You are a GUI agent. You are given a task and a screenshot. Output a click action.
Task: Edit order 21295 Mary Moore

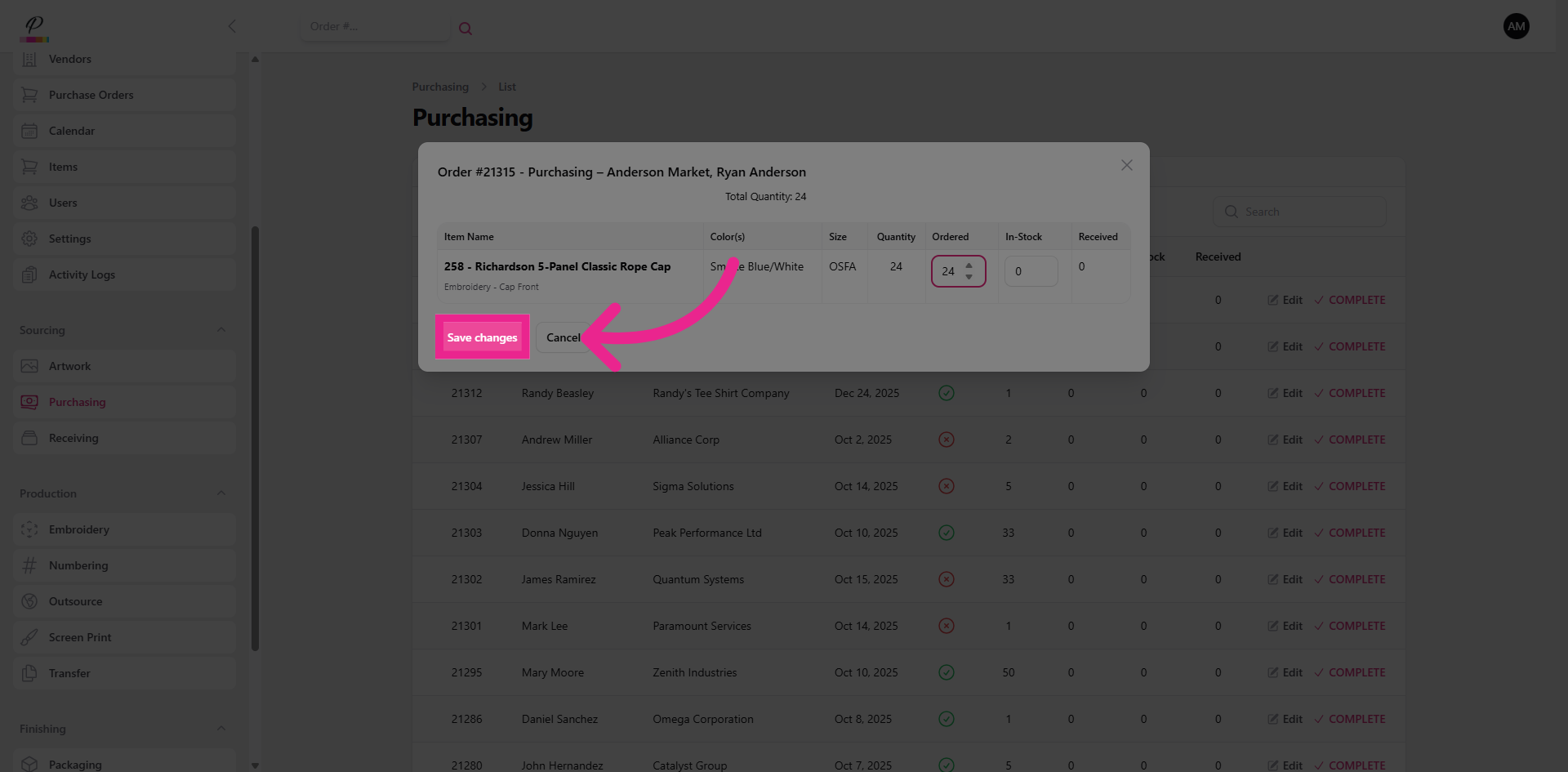(x=1285, y=672)
